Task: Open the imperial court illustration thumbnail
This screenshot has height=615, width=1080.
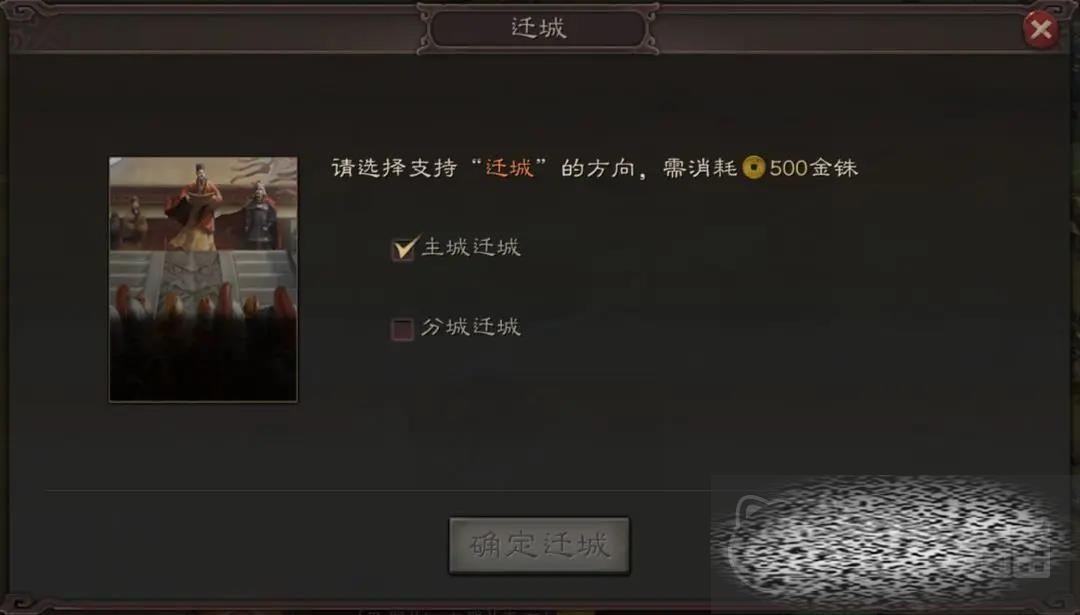Action: (203, 279)
